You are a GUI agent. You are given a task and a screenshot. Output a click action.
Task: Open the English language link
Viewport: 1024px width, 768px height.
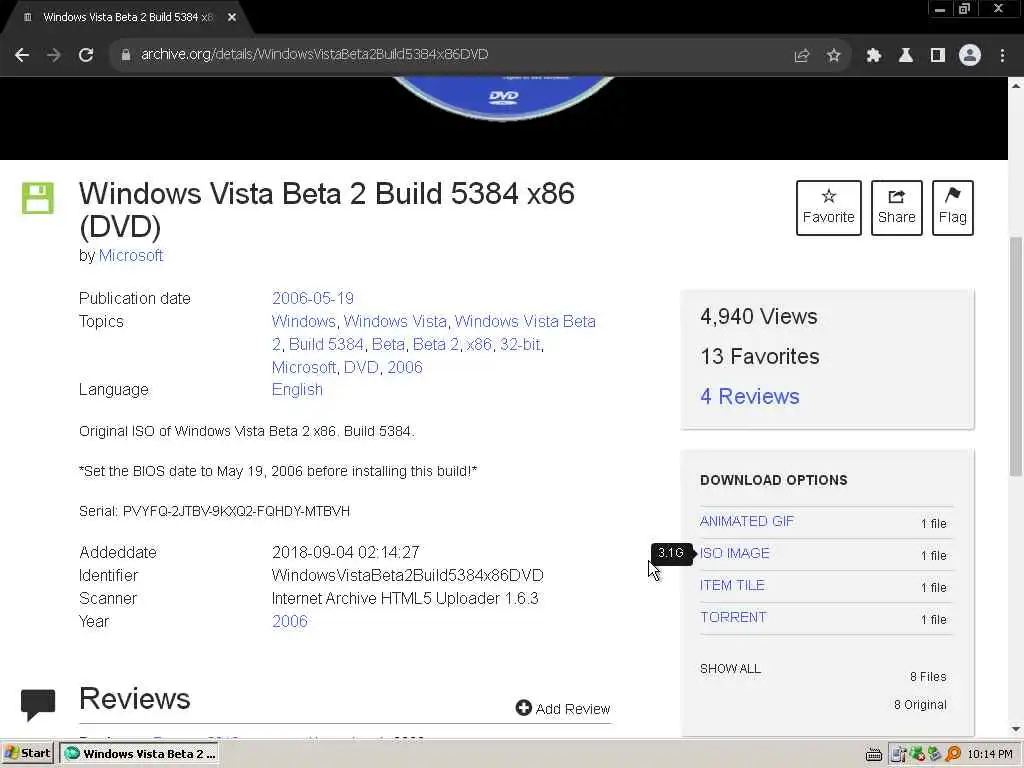click(297, 390)
